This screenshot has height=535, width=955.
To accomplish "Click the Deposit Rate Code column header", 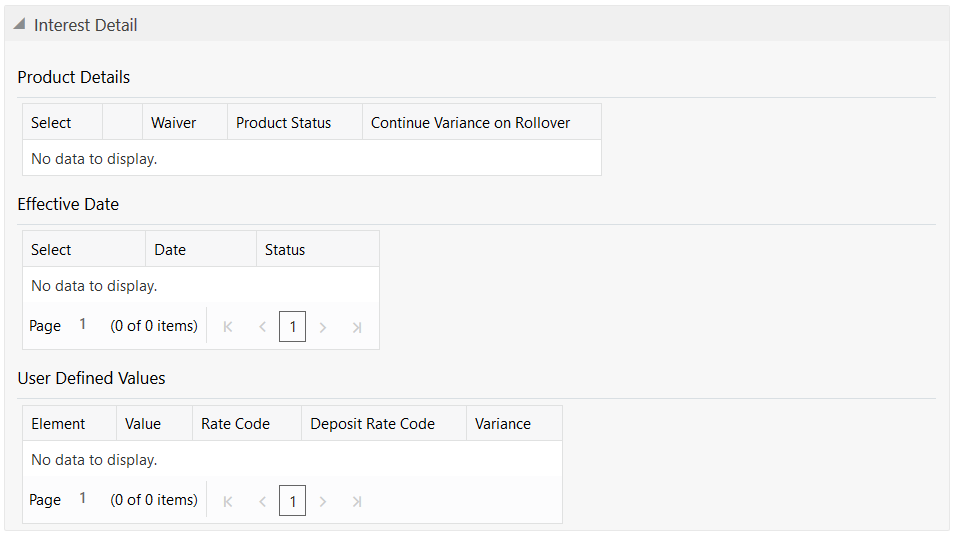I will tap(372, 424).
